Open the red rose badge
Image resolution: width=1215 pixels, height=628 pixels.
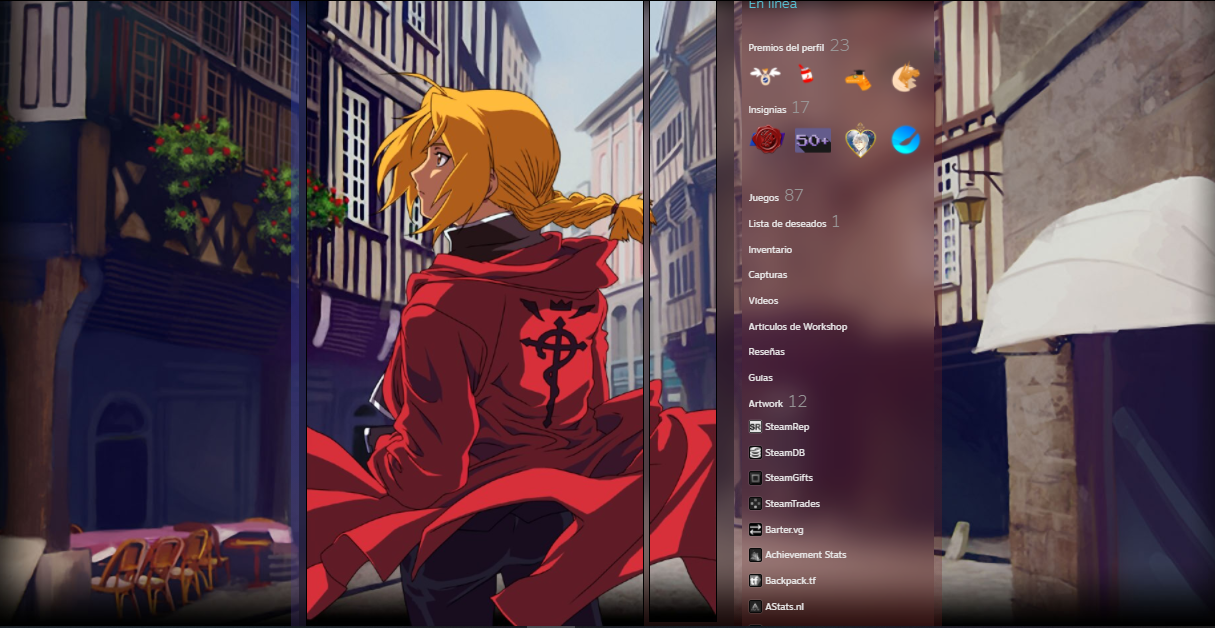click(765, 140)
